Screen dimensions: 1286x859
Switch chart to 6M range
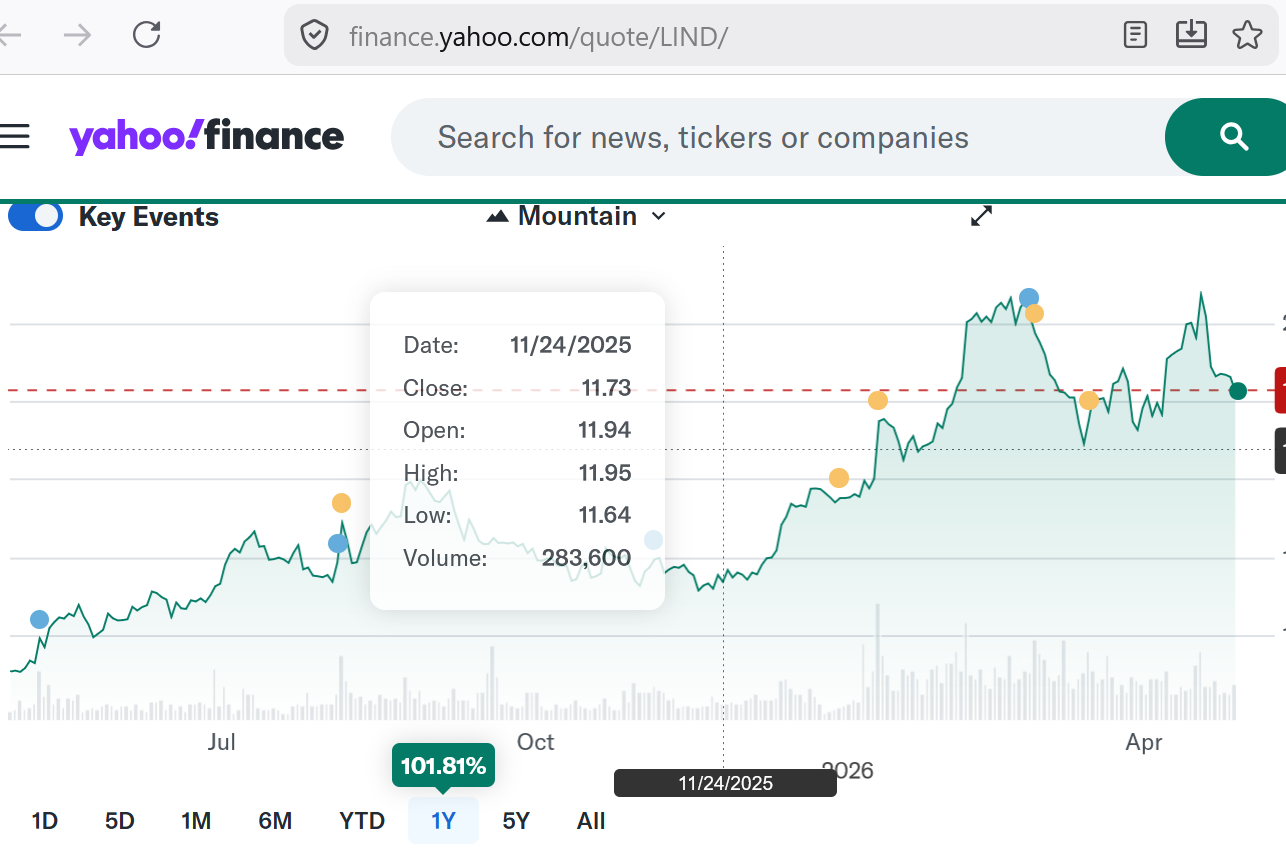275,821
